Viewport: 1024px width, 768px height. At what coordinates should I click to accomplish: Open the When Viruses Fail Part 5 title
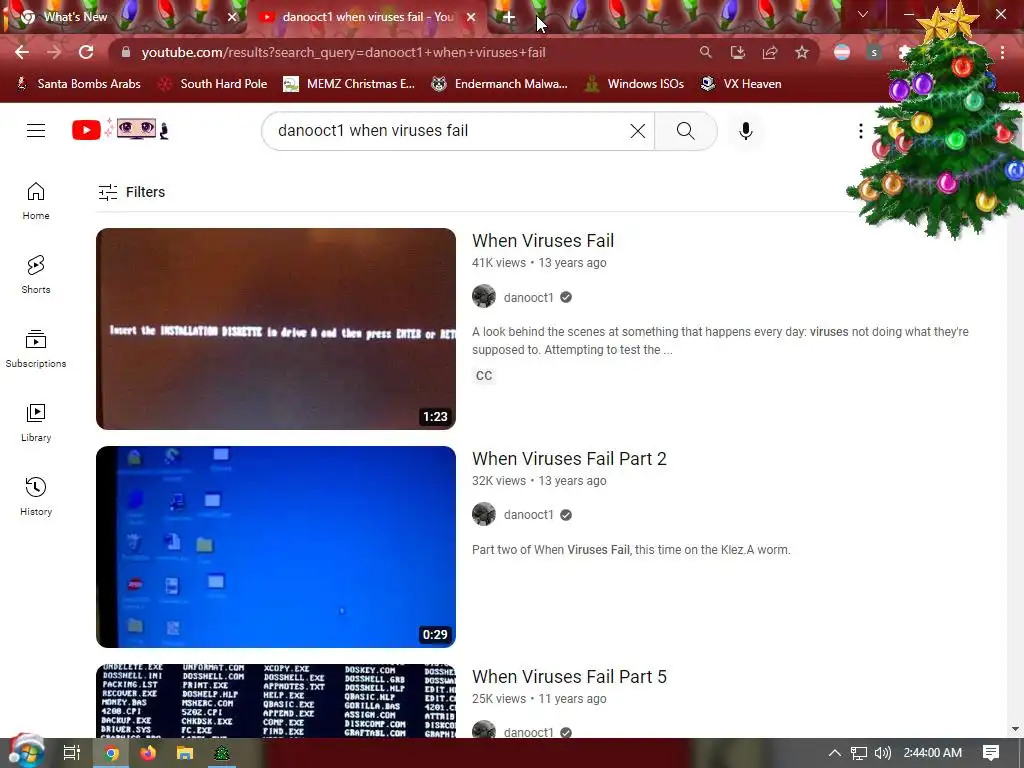(569, 677)
